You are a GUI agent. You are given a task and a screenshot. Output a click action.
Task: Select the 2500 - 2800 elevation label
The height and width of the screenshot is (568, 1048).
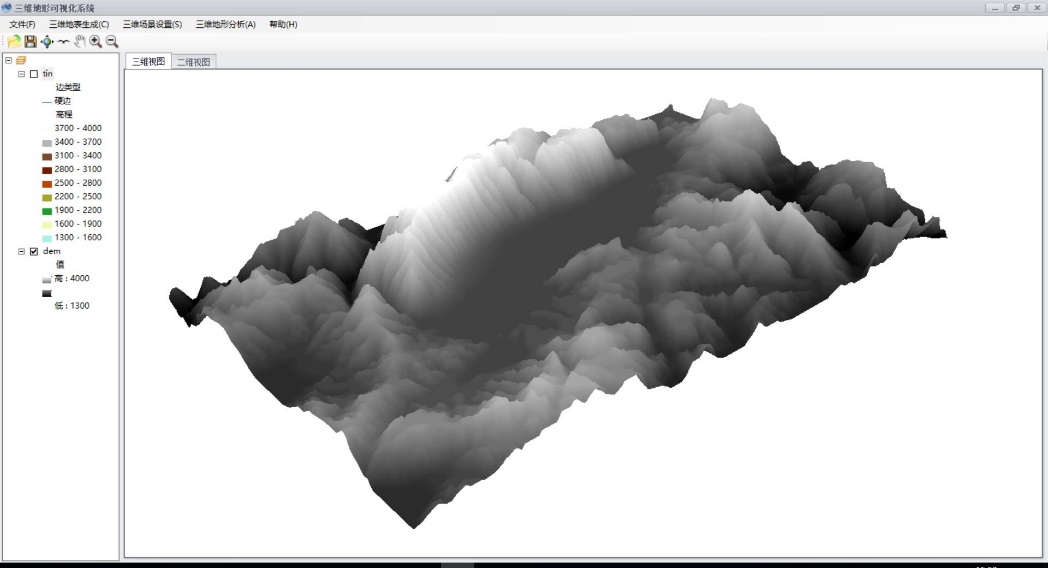[78, 182]
